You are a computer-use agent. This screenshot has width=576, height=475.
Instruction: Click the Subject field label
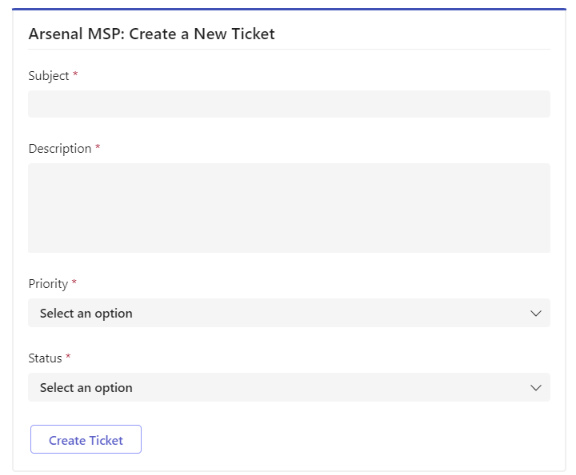coord(48,76)
